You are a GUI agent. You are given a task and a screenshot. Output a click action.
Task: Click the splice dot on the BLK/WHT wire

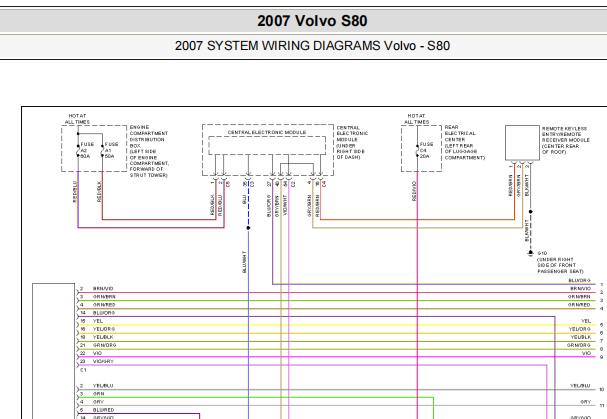coord(531,212)
